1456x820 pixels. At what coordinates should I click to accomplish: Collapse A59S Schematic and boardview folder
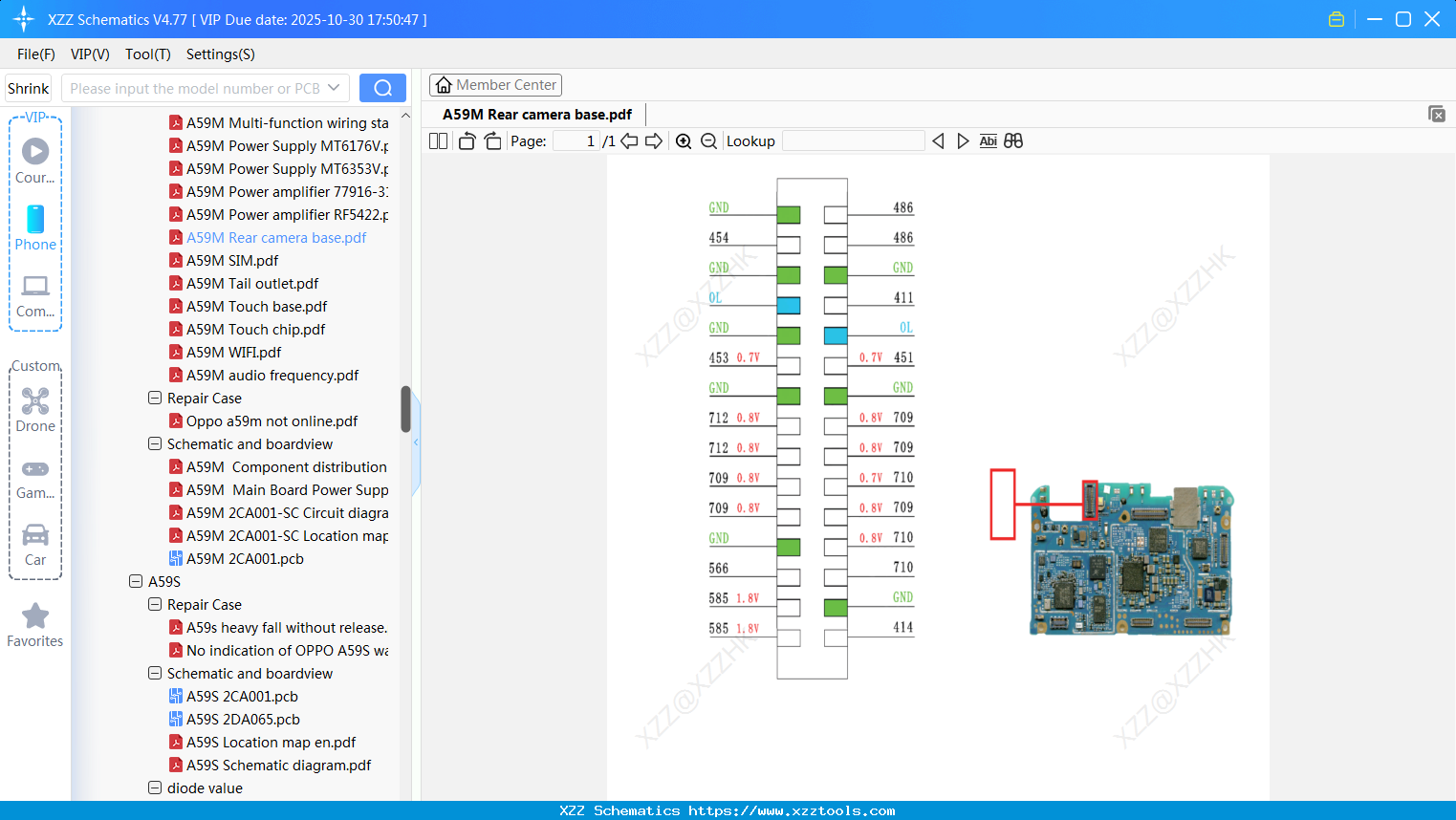click(x=155, y=673)
